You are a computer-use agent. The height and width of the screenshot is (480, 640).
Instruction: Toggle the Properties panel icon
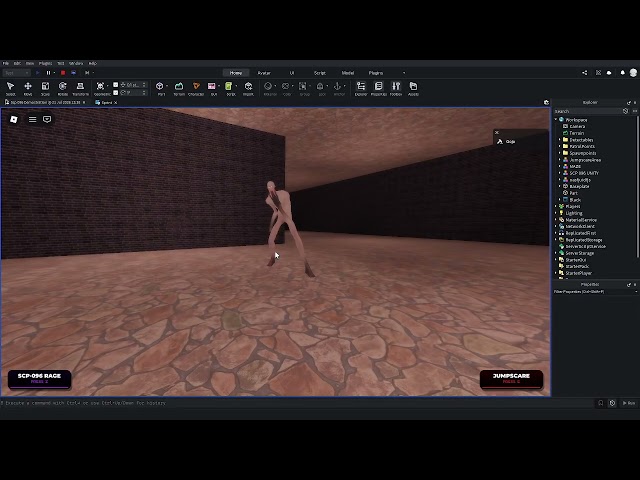tap(378, 89)
